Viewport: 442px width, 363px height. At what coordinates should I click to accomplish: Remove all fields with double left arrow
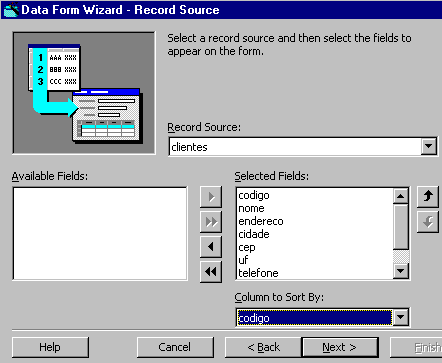tap(211, 272)
